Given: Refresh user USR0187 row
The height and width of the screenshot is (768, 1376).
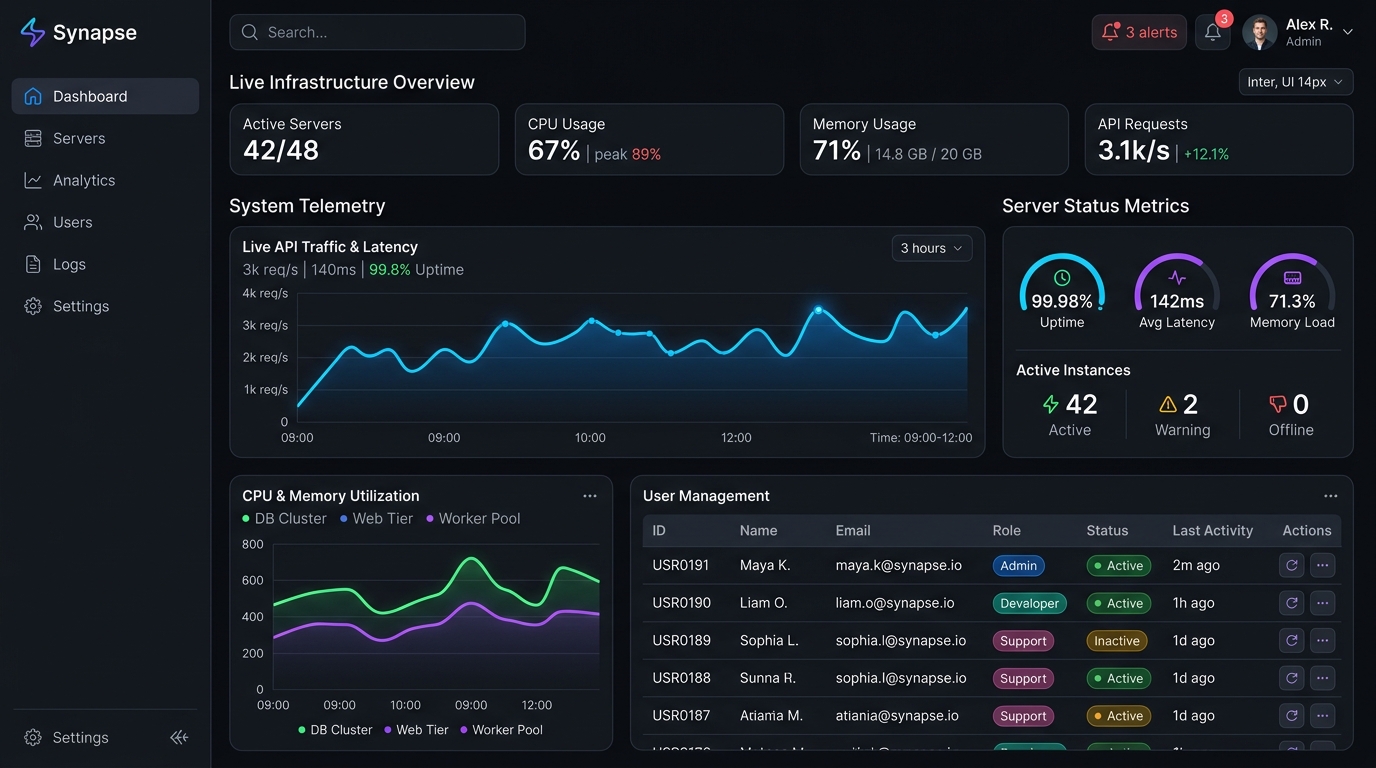Looking at the screenshot, I should point(1292,716).
